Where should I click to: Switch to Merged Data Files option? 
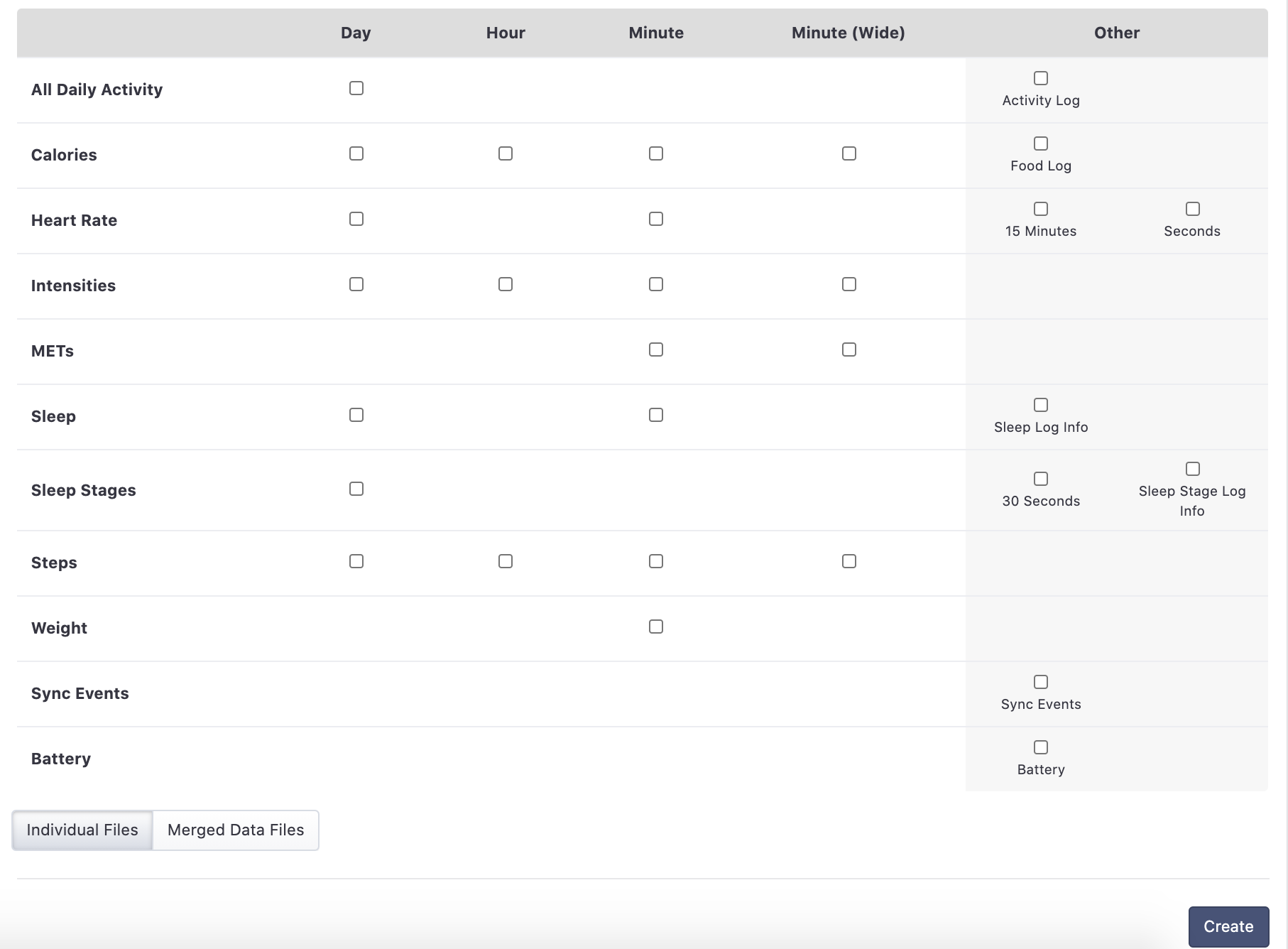click(x=236, y=830)
